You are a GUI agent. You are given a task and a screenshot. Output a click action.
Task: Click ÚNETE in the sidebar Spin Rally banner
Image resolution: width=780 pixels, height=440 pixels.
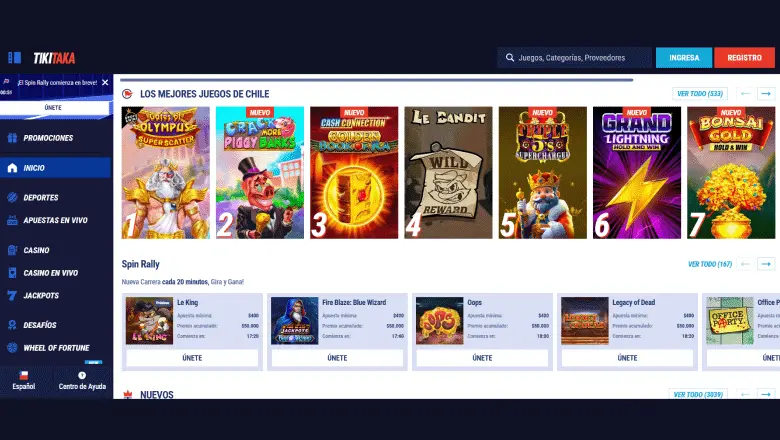click(53, 107)
